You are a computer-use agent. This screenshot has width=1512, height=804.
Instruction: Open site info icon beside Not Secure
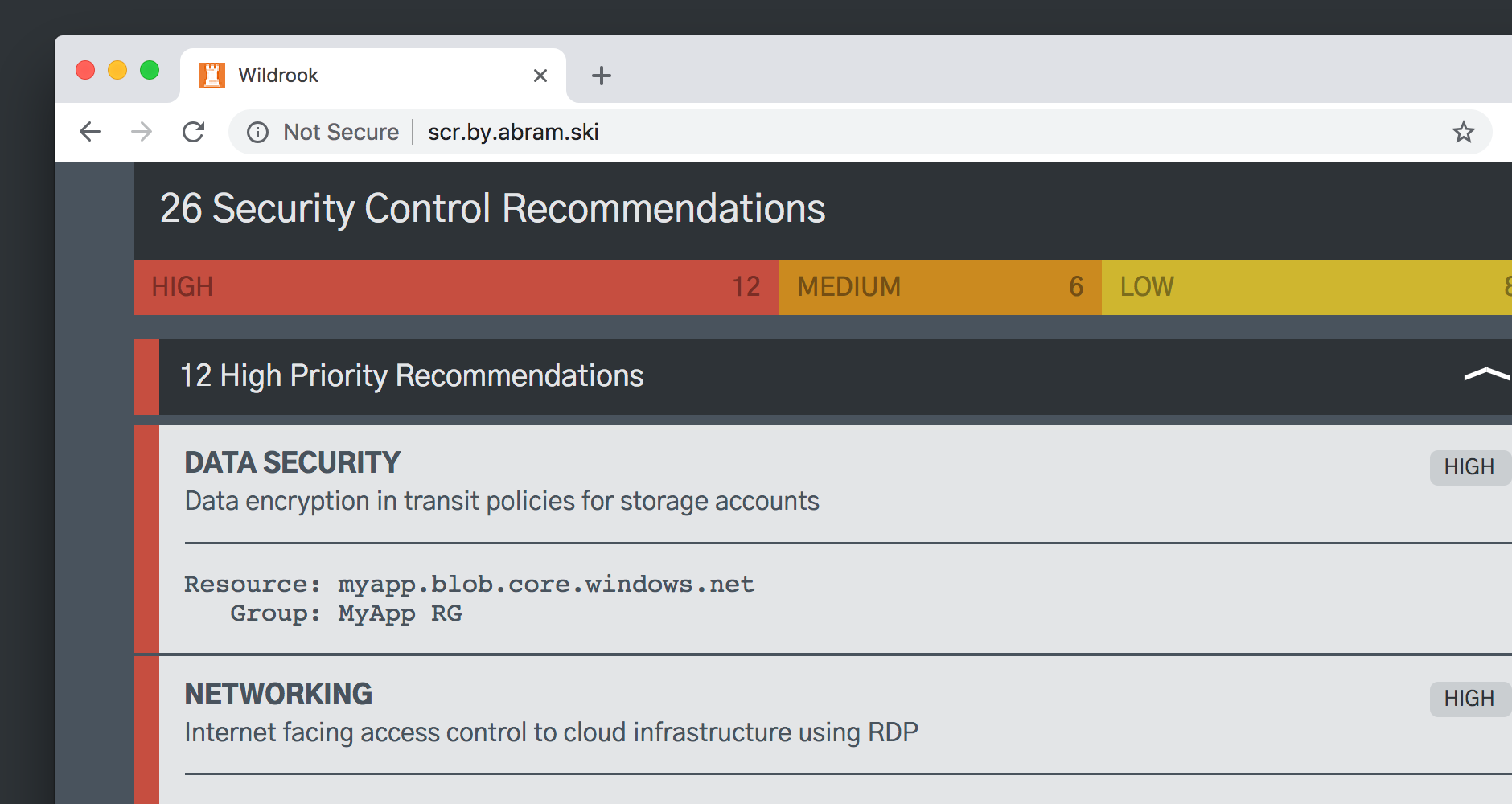[x=257, y=132]
